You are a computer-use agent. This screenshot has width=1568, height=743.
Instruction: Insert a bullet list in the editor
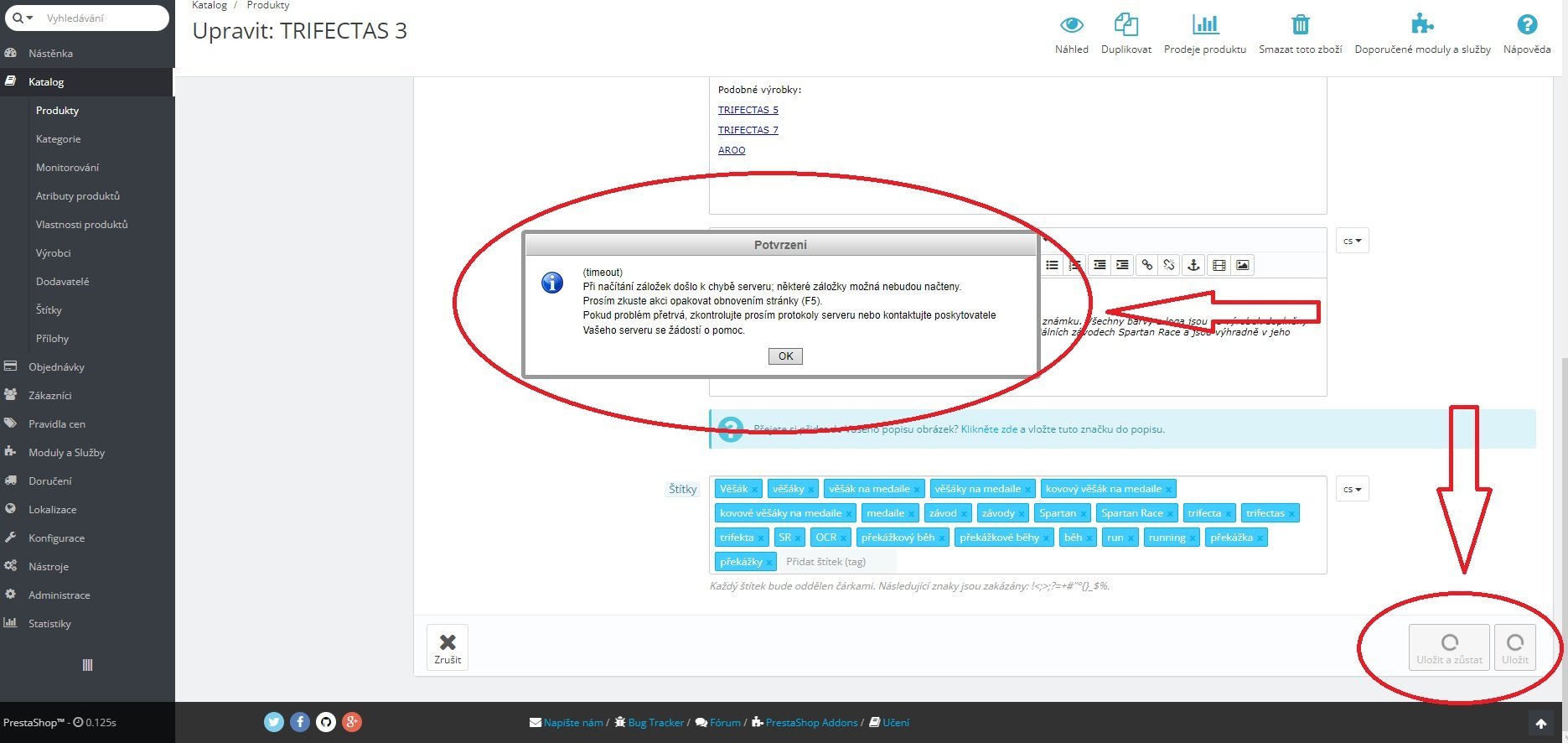coord(1052,265)
